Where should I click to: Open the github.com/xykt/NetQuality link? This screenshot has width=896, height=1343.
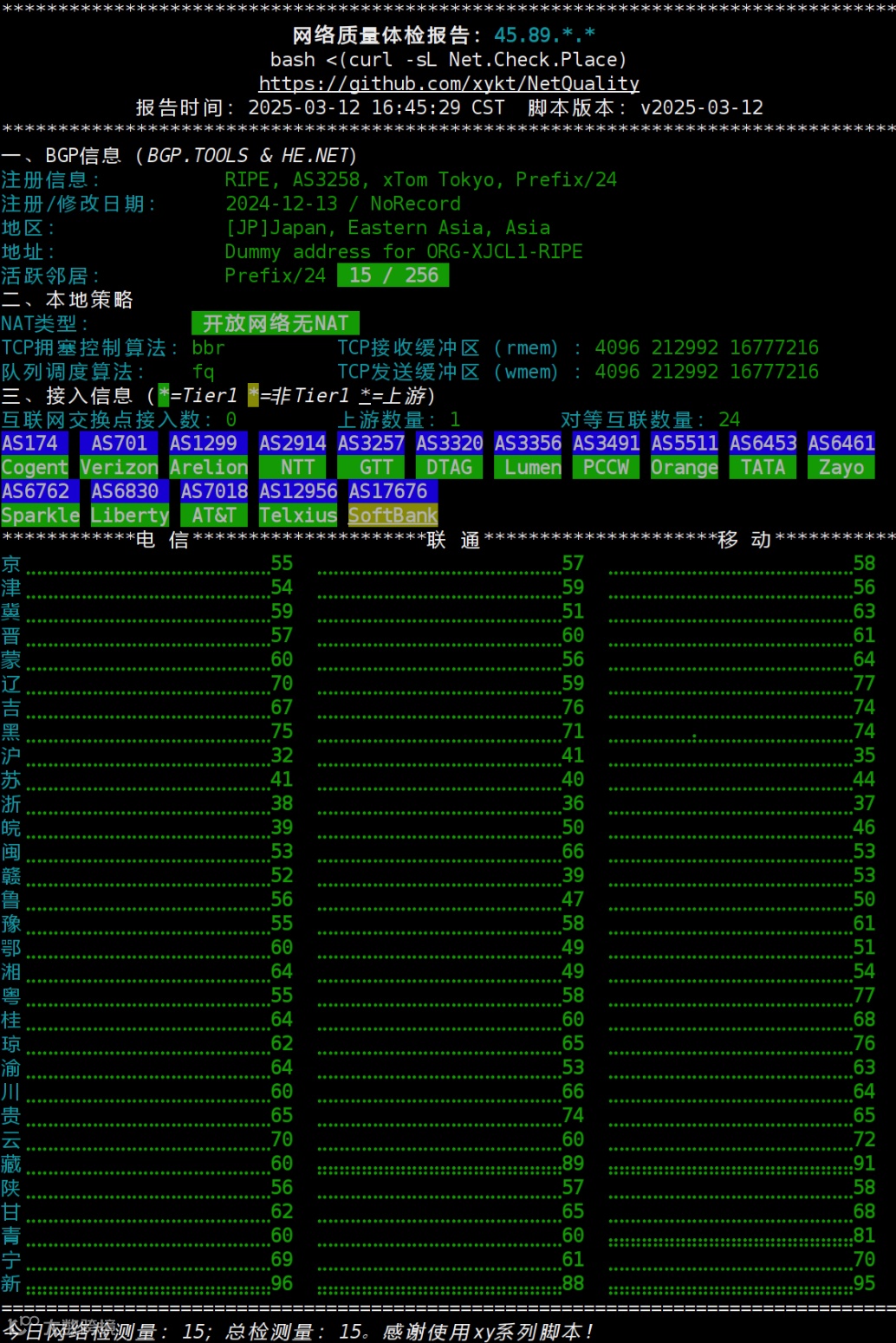coord(449,84)
